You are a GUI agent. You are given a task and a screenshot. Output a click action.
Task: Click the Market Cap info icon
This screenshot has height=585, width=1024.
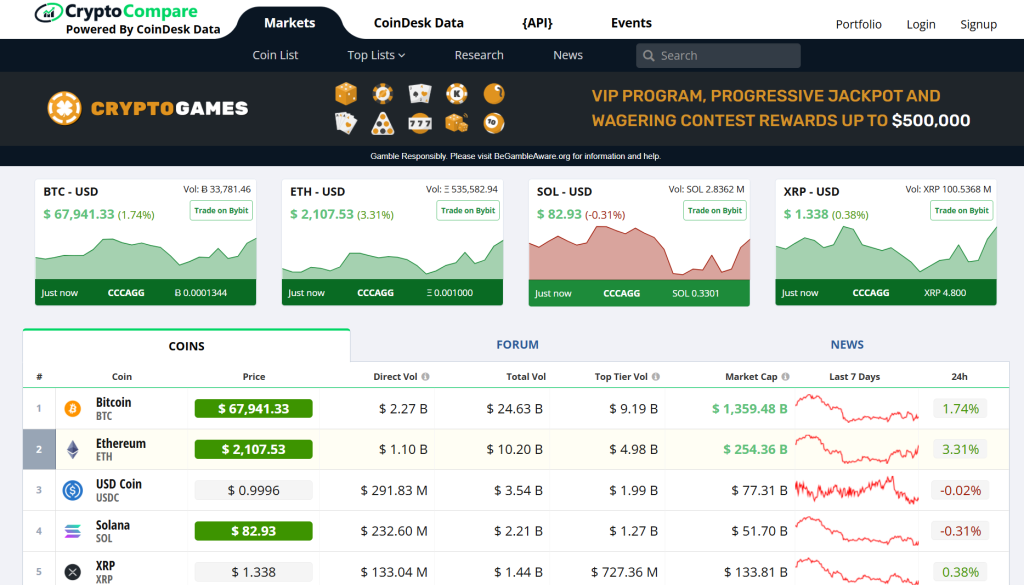tap(785, 377)
